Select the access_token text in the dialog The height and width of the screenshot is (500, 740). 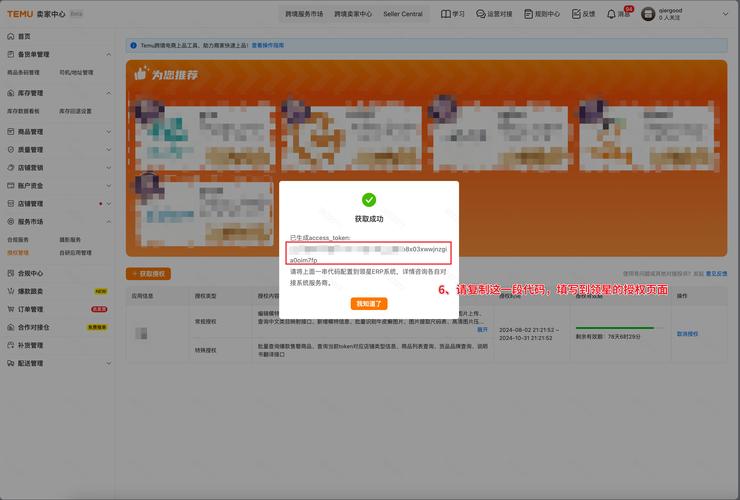369,254
